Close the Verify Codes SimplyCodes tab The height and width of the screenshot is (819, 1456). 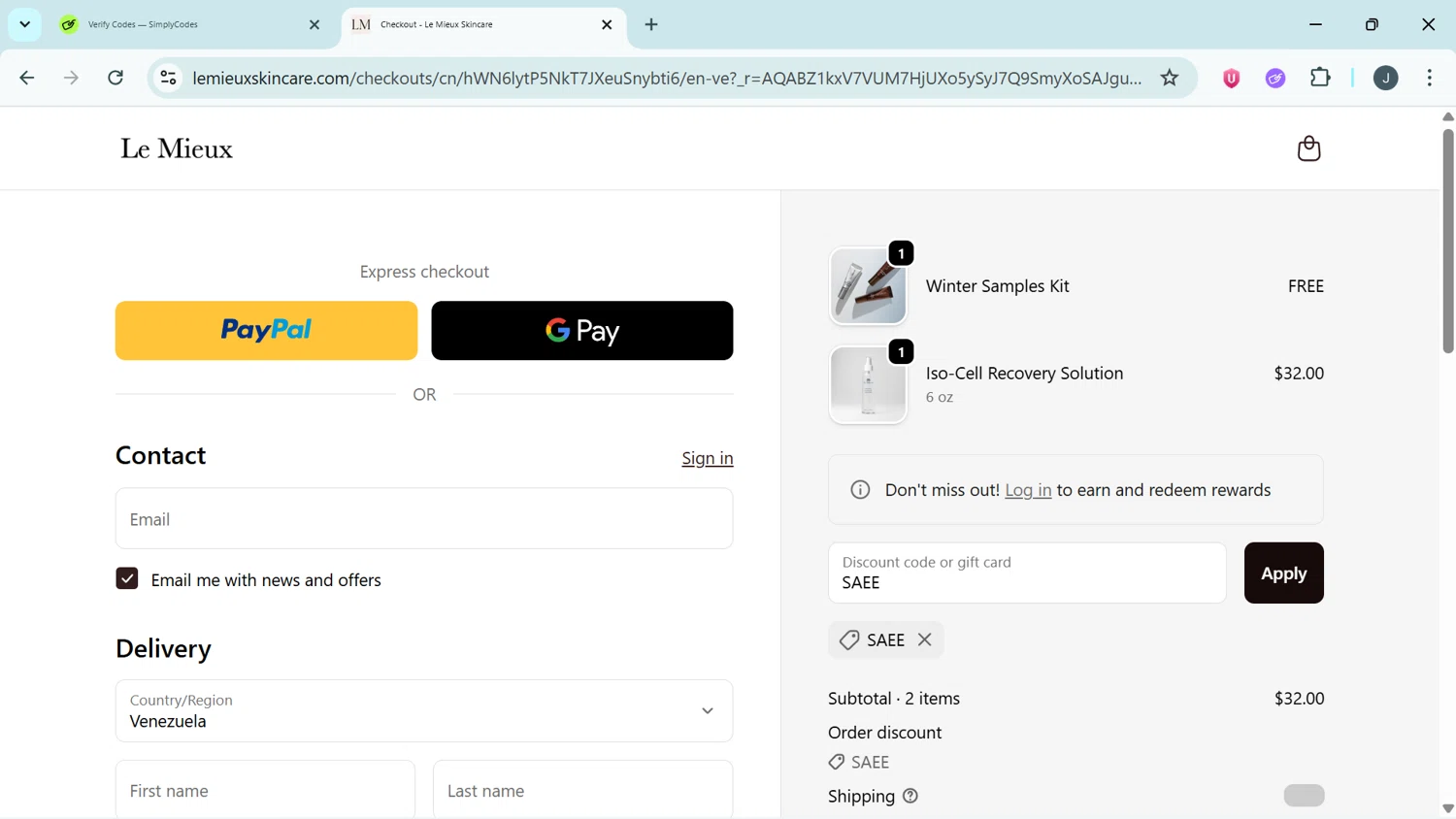(314, 24)
